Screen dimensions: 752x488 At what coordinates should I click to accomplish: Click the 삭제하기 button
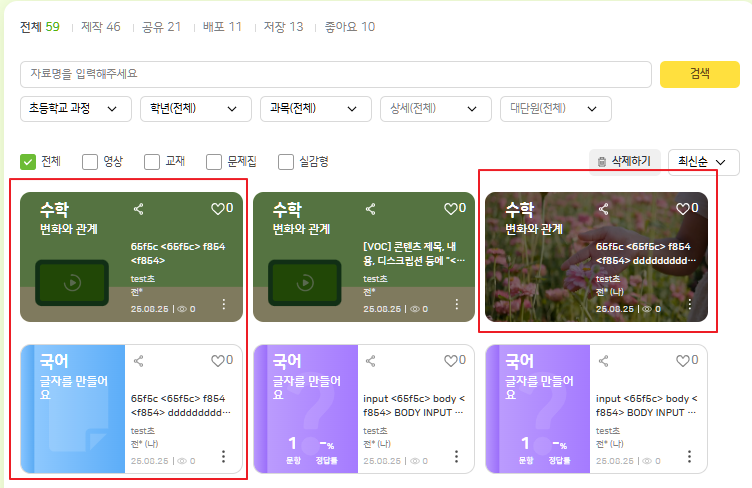[x=624, y=161]
